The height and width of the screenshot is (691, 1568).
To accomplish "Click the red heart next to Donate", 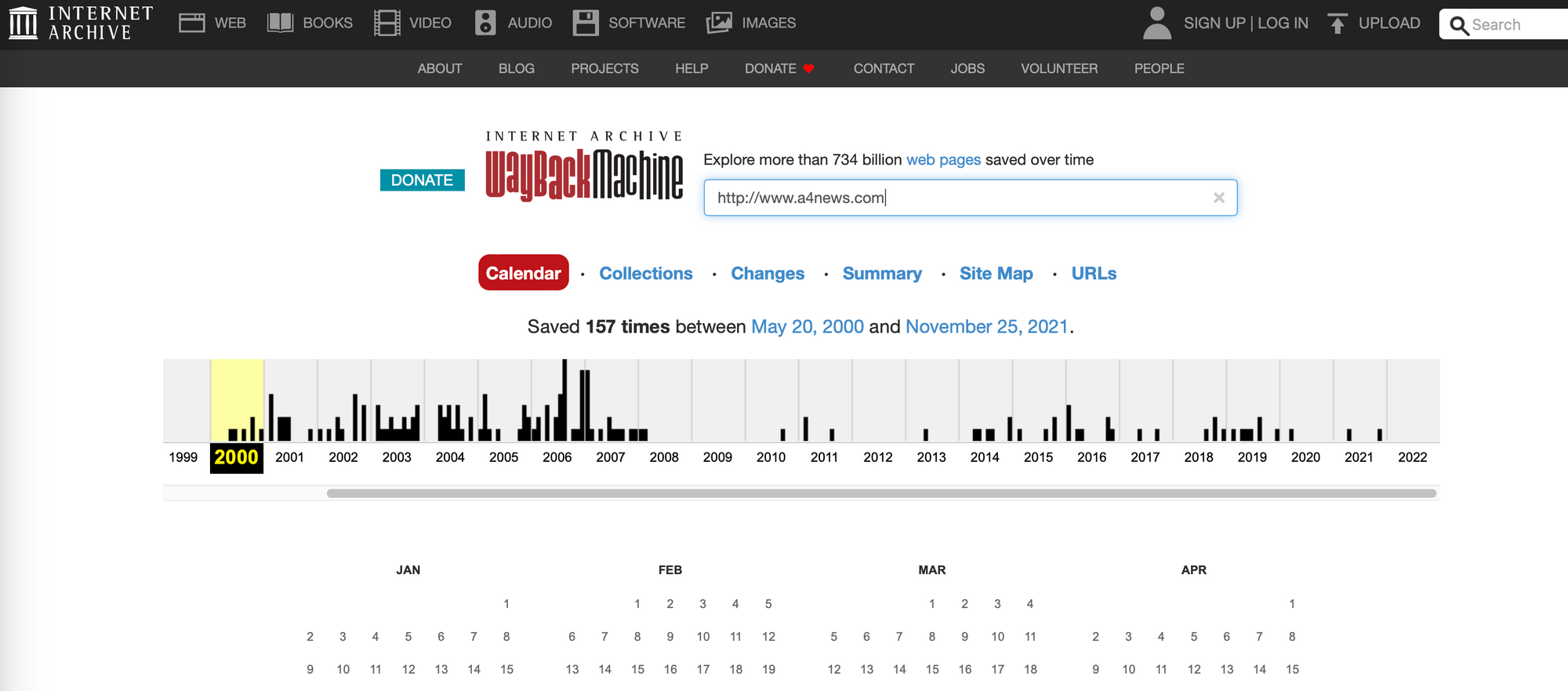I will [x=809, y=69].
